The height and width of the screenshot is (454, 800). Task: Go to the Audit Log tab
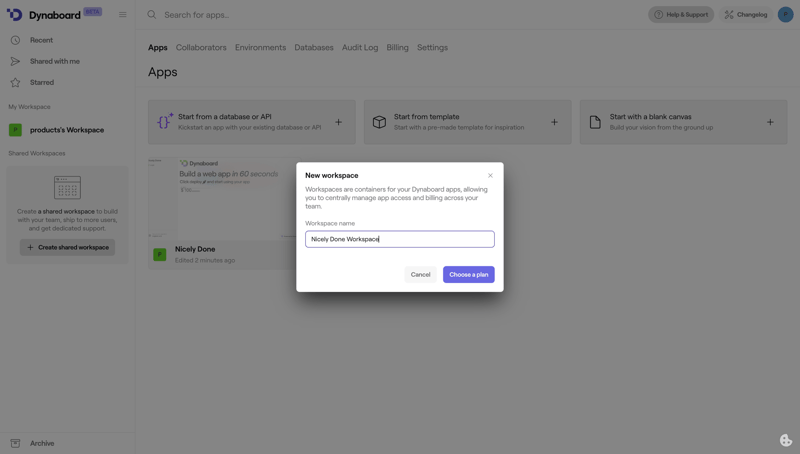360,47
